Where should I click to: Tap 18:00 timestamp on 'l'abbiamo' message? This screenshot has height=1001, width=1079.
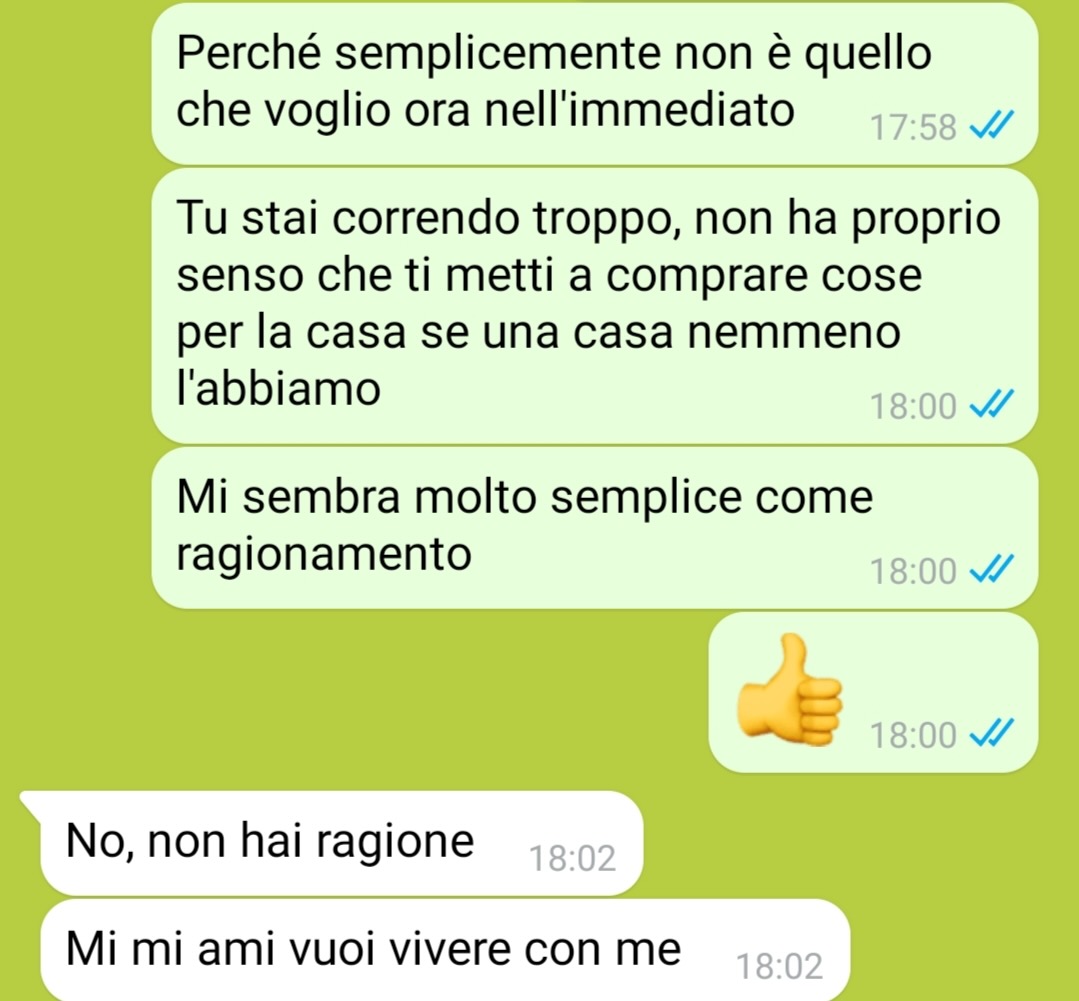coord(913,406)
